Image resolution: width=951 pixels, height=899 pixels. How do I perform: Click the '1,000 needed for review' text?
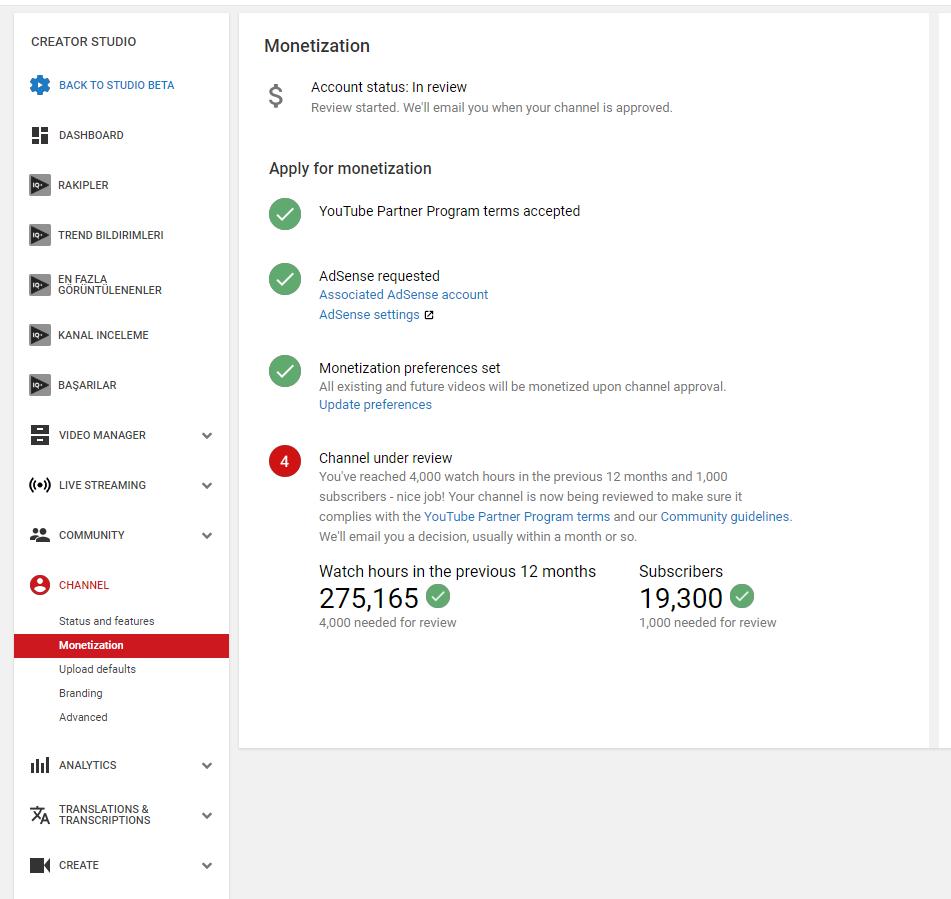tap(708, 623)
